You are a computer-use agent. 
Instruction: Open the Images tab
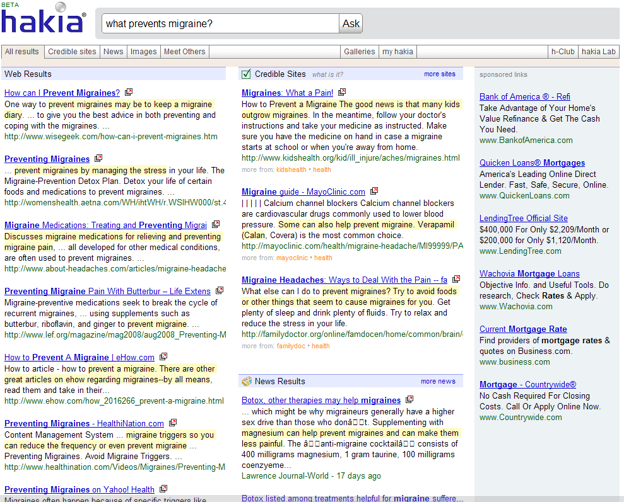point(143,52)
